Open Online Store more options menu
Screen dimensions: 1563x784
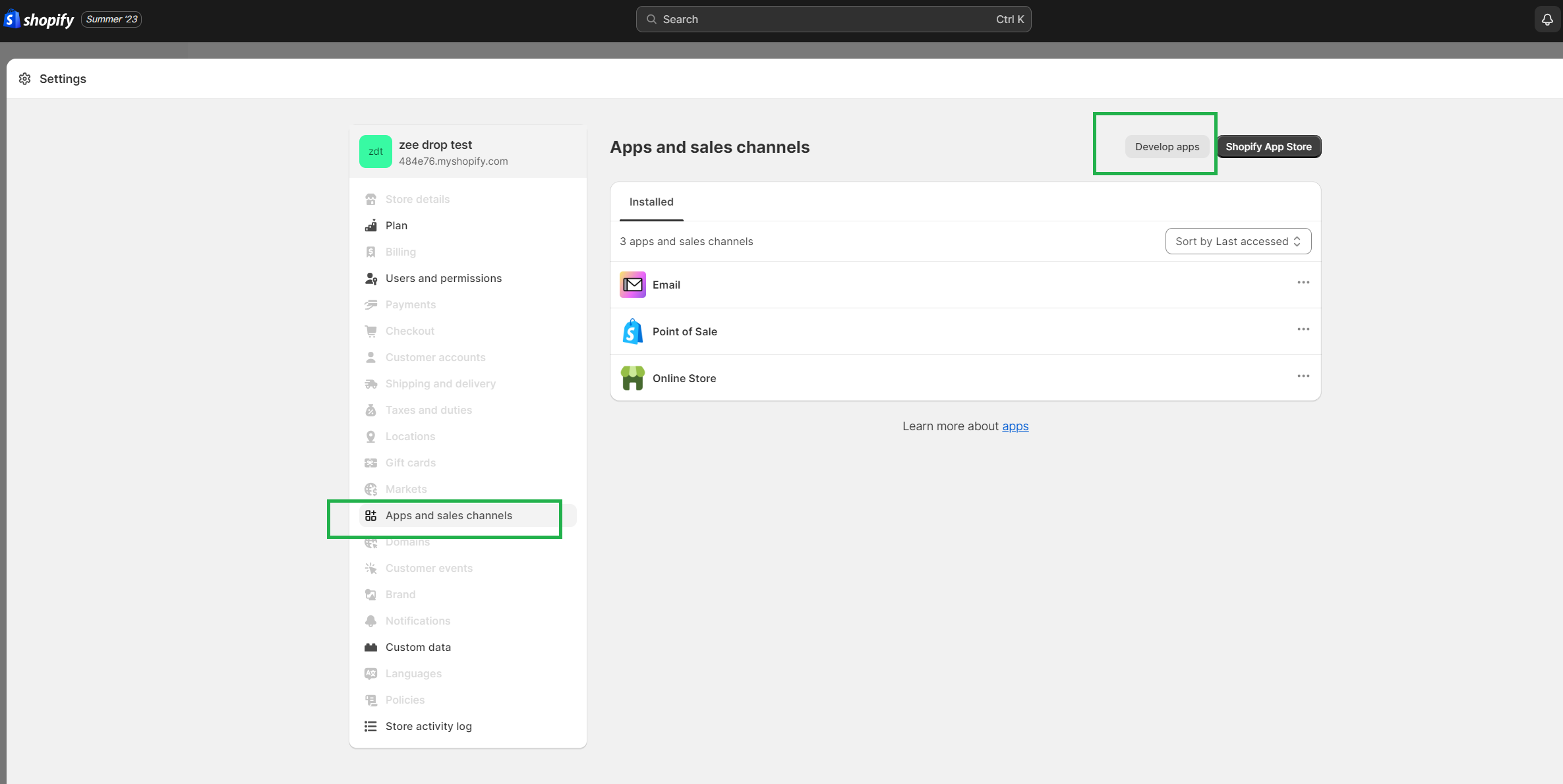point(1303,376)
